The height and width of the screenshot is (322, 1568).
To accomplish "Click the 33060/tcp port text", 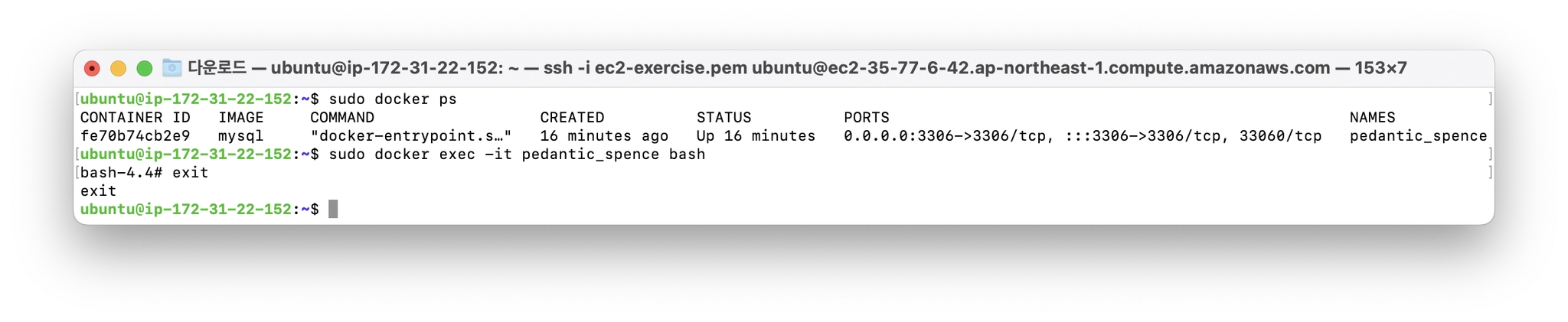I will click(1280, 136).
